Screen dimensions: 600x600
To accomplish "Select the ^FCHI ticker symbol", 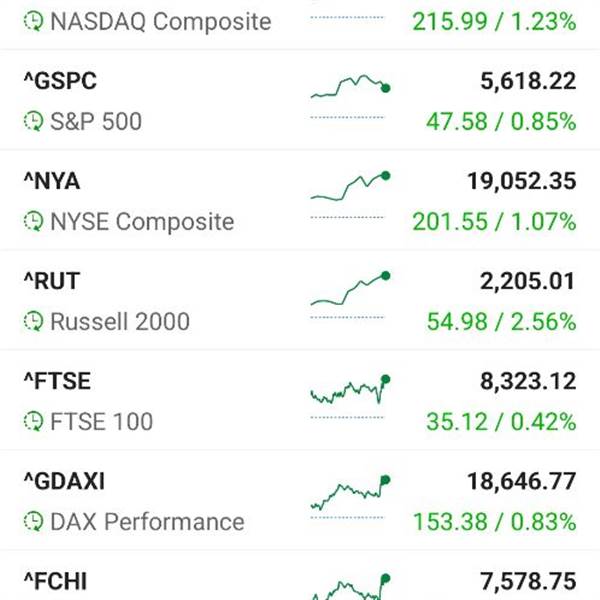I will click(55, 582).
